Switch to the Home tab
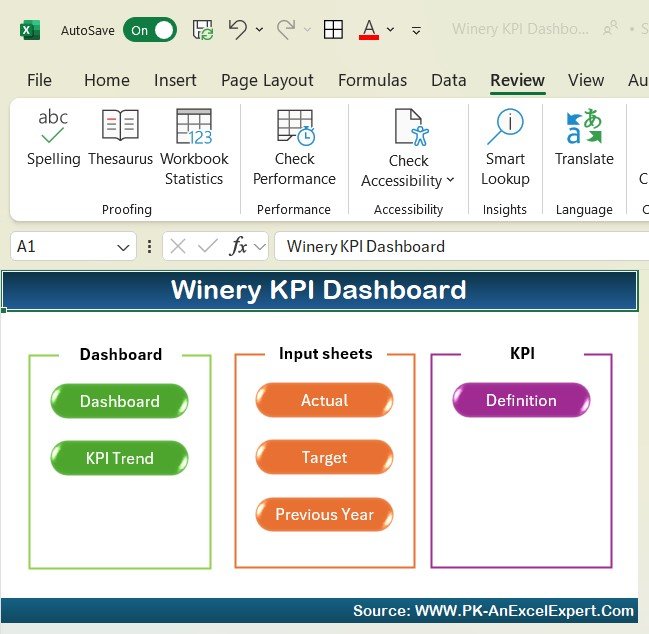649x634 pixels. [107, 80]
